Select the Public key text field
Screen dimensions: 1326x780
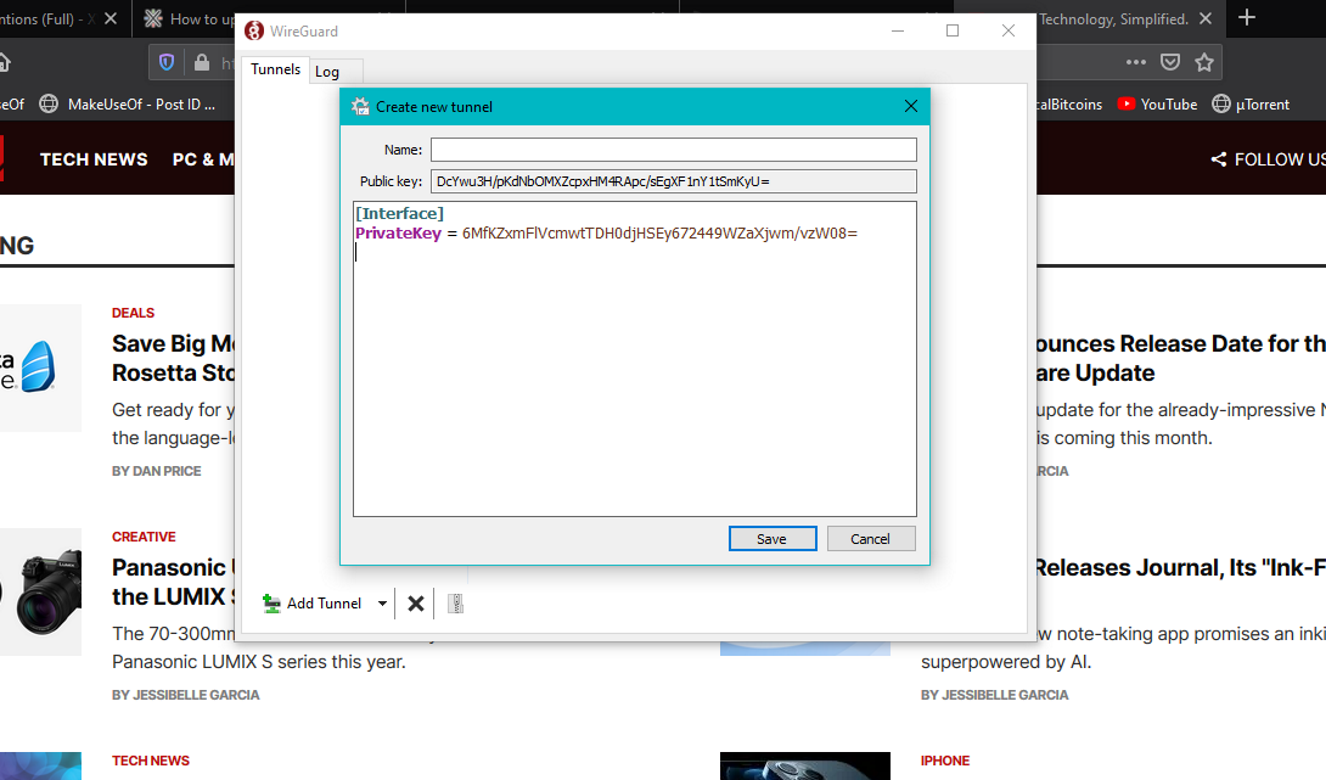(674, 181)
